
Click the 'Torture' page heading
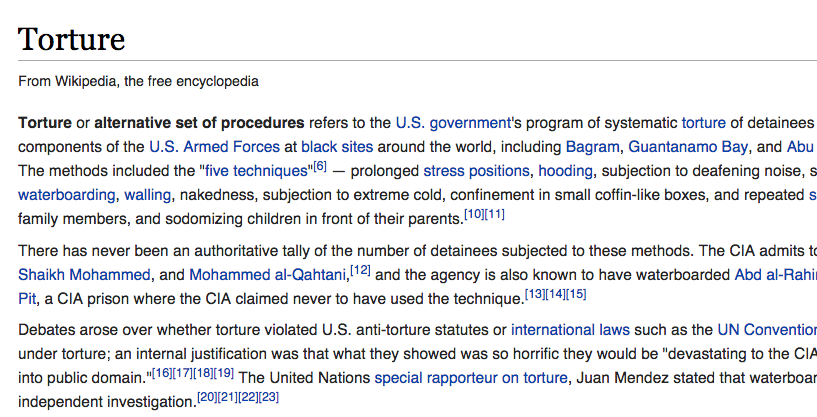pyautogui.click(x=71, y=39)
